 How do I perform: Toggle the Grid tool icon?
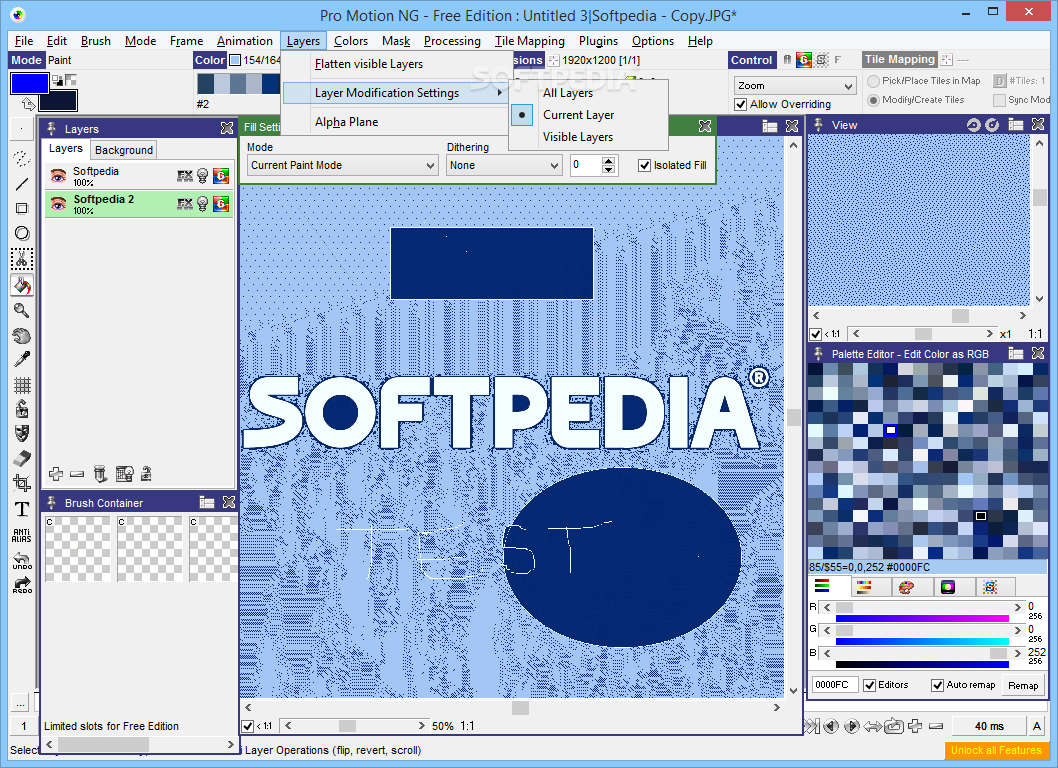(x=22, y=385)
